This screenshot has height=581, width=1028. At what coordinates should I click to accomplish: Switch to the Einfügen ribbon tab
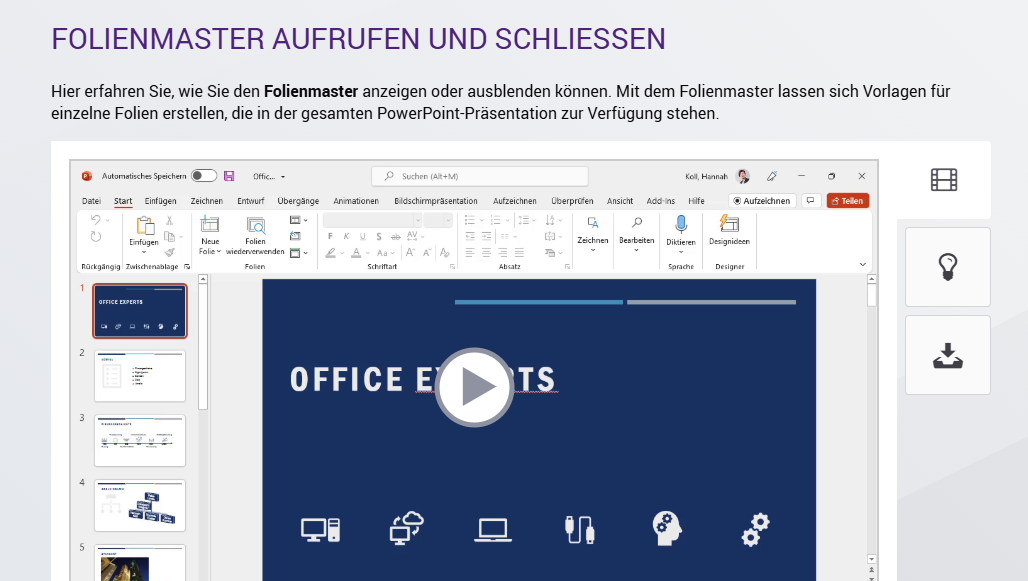161,201
